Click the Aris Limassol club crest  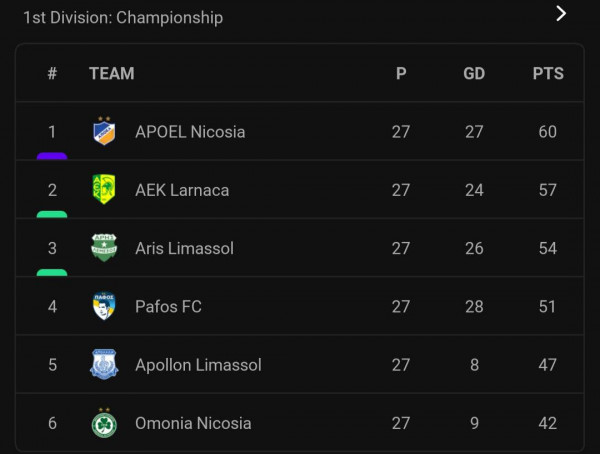click(x=104, y=248)
